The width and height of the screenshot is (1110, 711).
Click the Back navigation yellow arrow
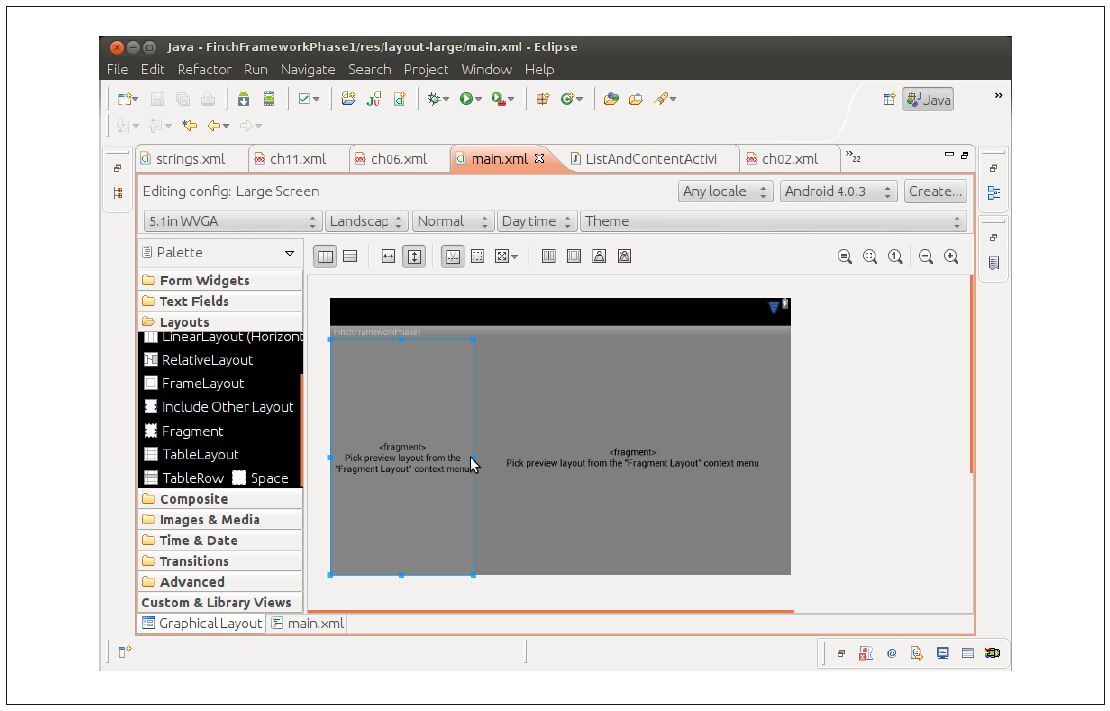214,125
